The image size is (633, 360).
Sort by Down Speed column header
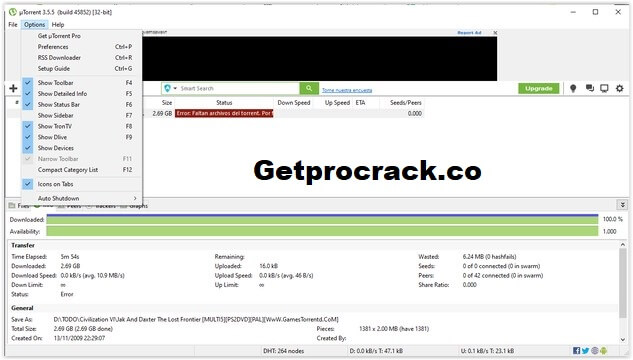click(x=293, y=103)
